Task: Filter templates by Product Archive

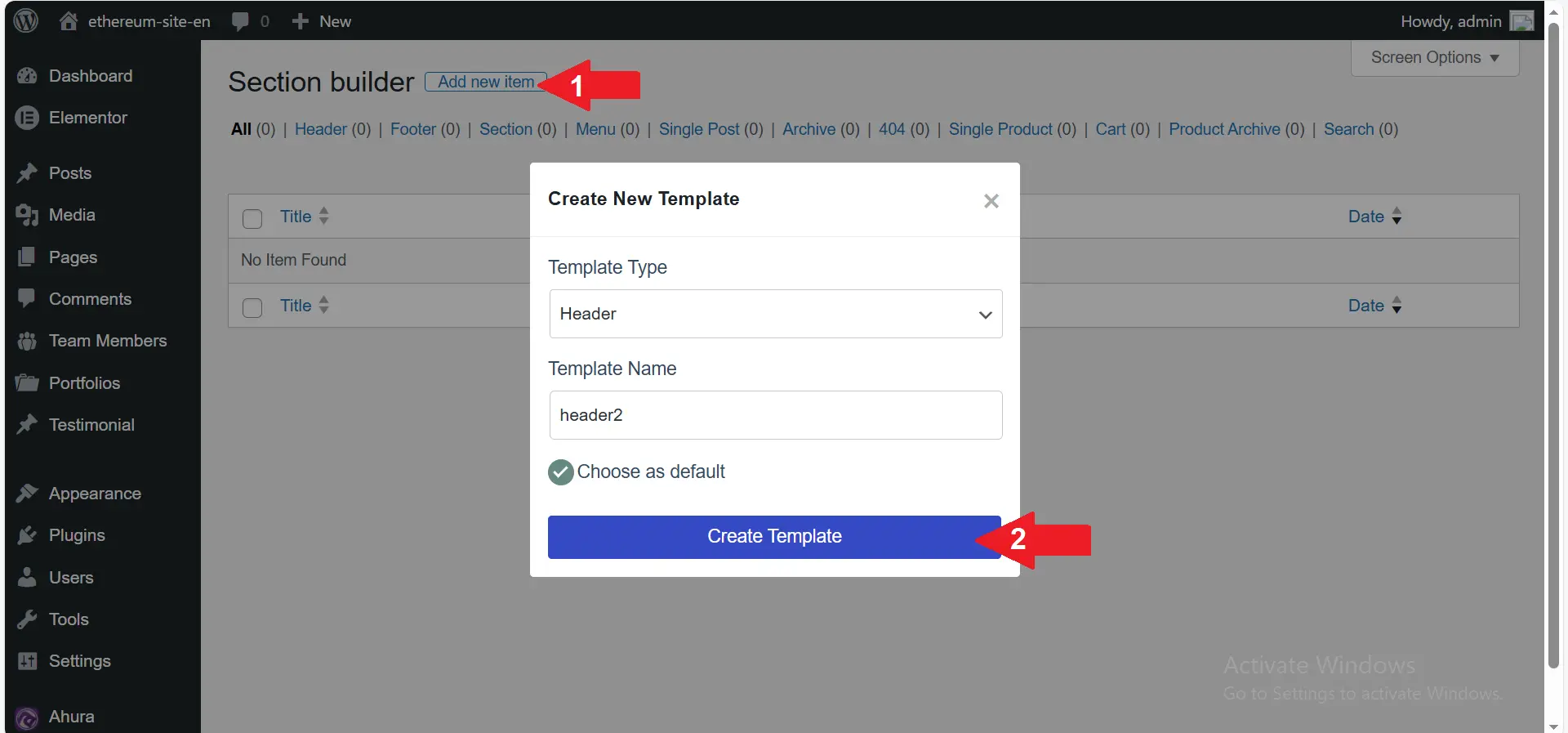Action: click(1224, 129)
